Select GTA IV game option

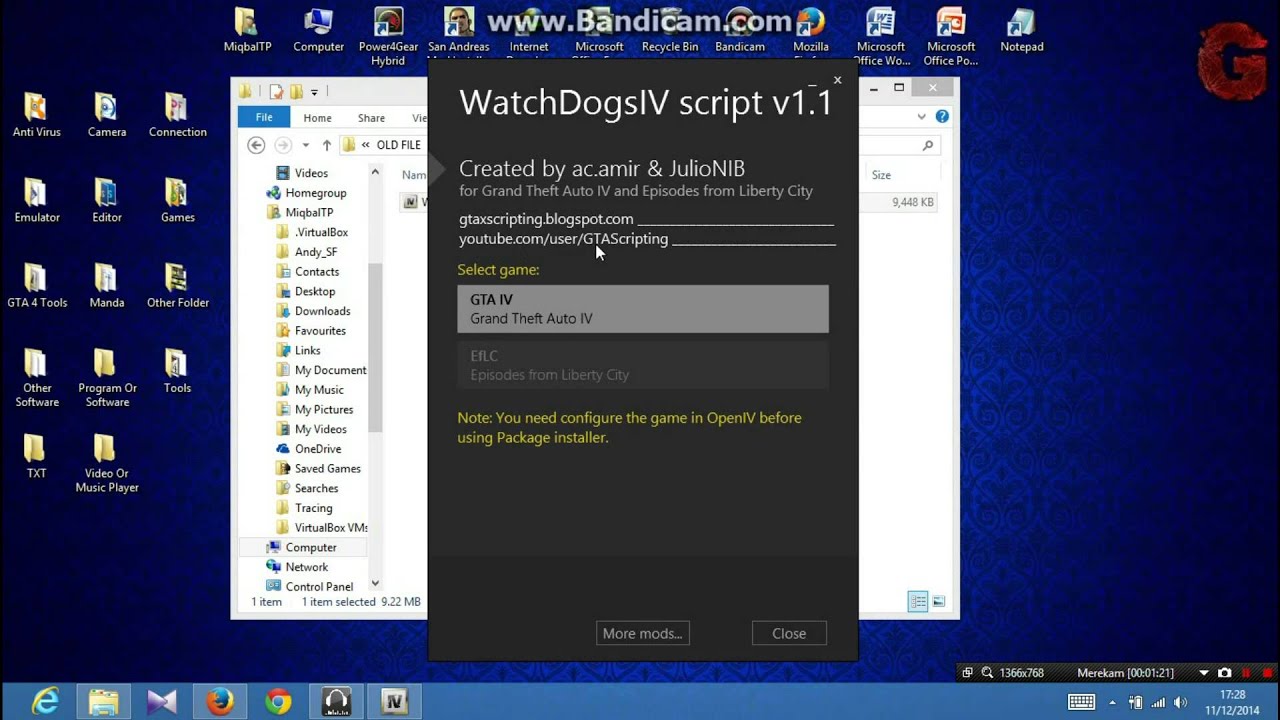(x=643, y=309)
